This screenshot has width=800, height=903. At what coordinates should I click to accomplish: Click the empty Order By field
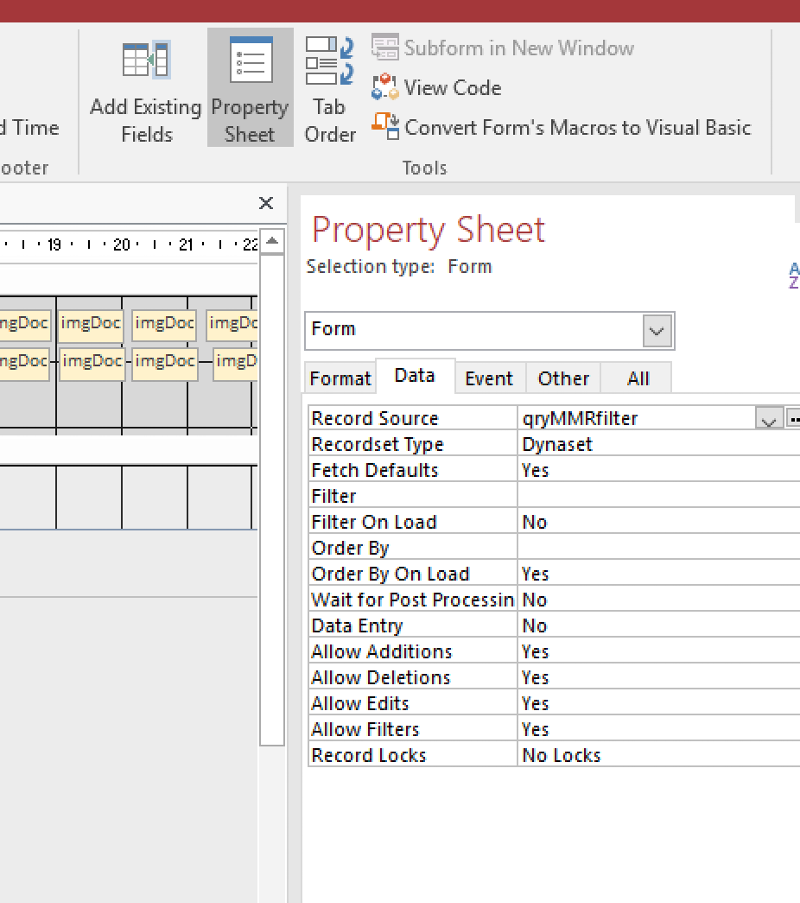click(659, 548)
